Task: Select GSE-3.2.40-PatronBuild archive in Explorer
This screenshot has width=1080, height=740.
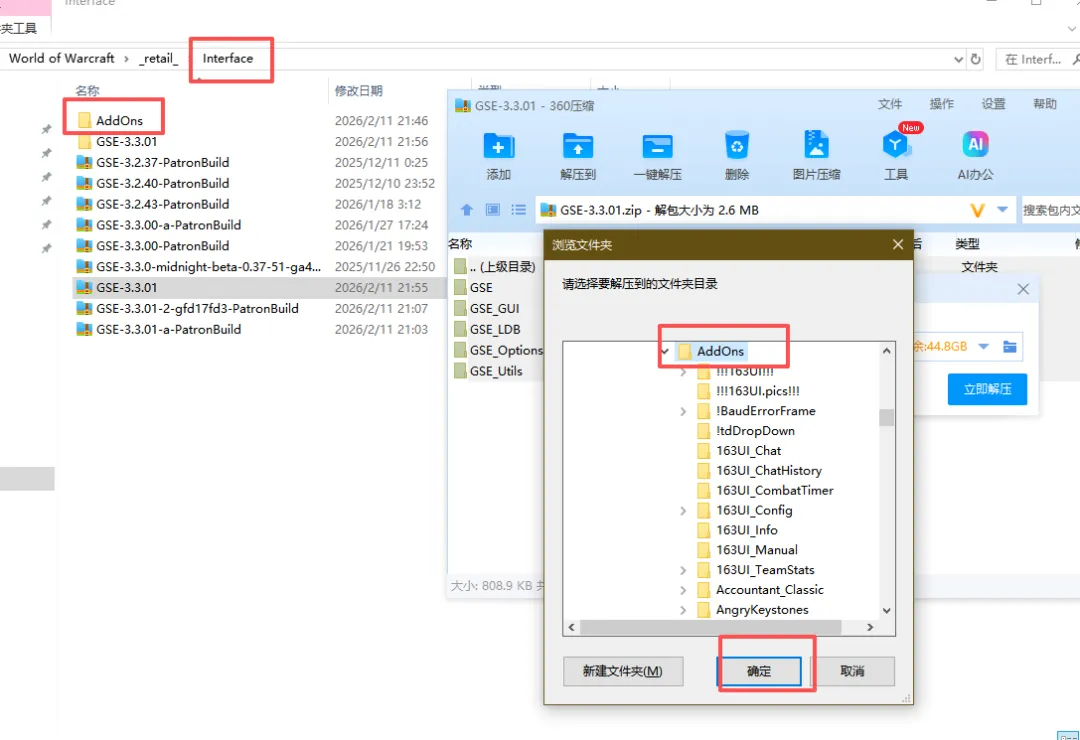Action: pyautogui.click(x=153, y=183)
